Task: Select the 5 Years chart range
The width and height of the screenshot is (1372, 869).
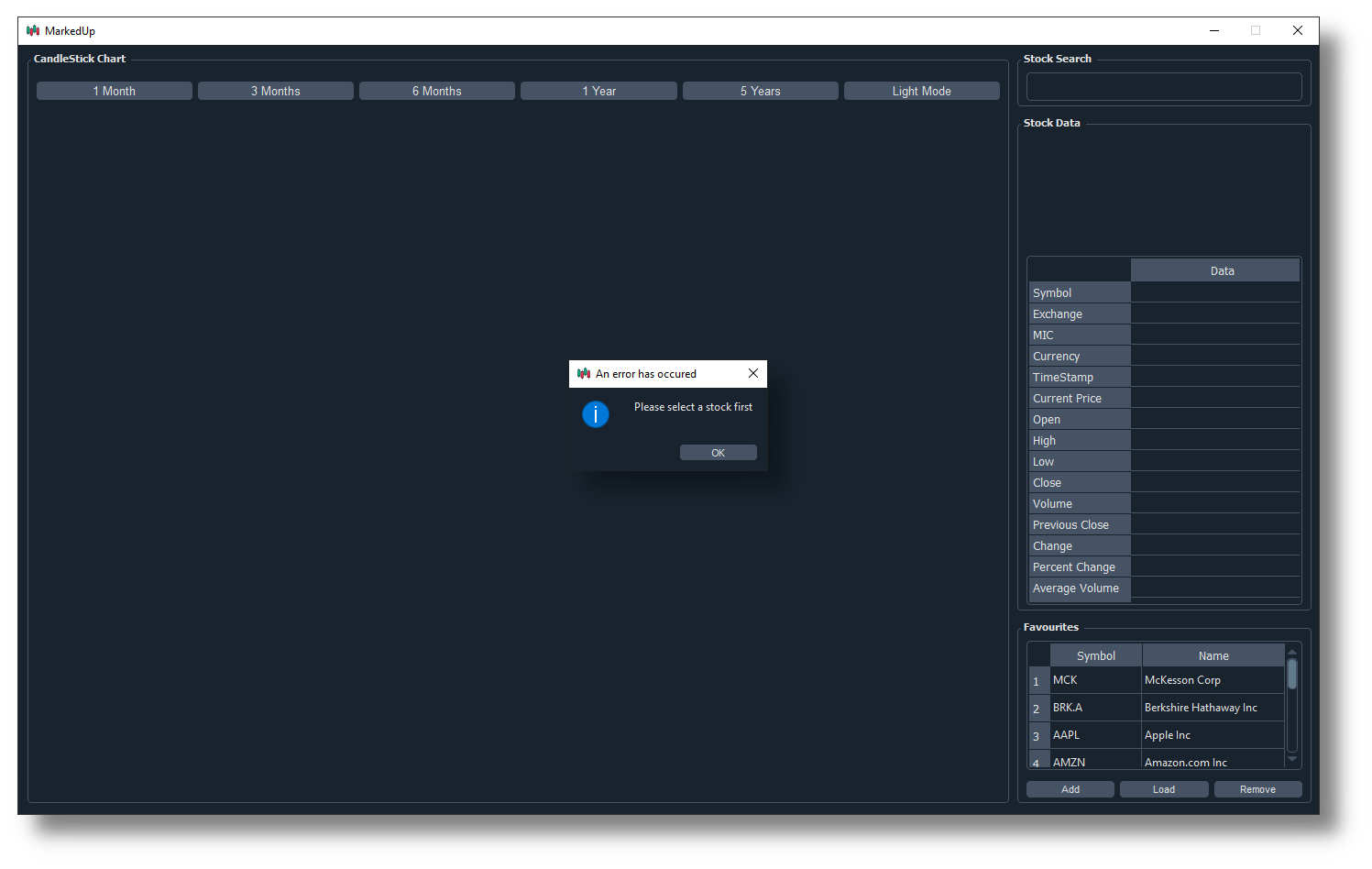Action: [761, 91]
